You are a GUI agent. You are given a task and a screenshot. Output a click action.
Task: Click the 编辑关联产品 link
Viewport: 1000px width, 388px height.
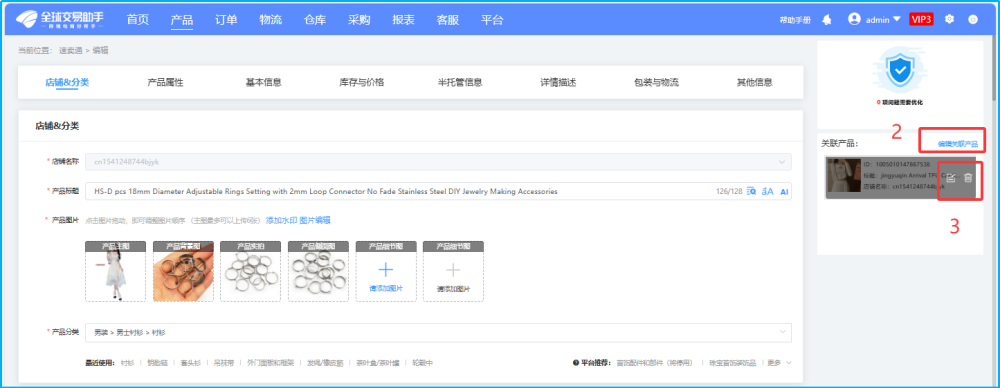tap(957, 144)
